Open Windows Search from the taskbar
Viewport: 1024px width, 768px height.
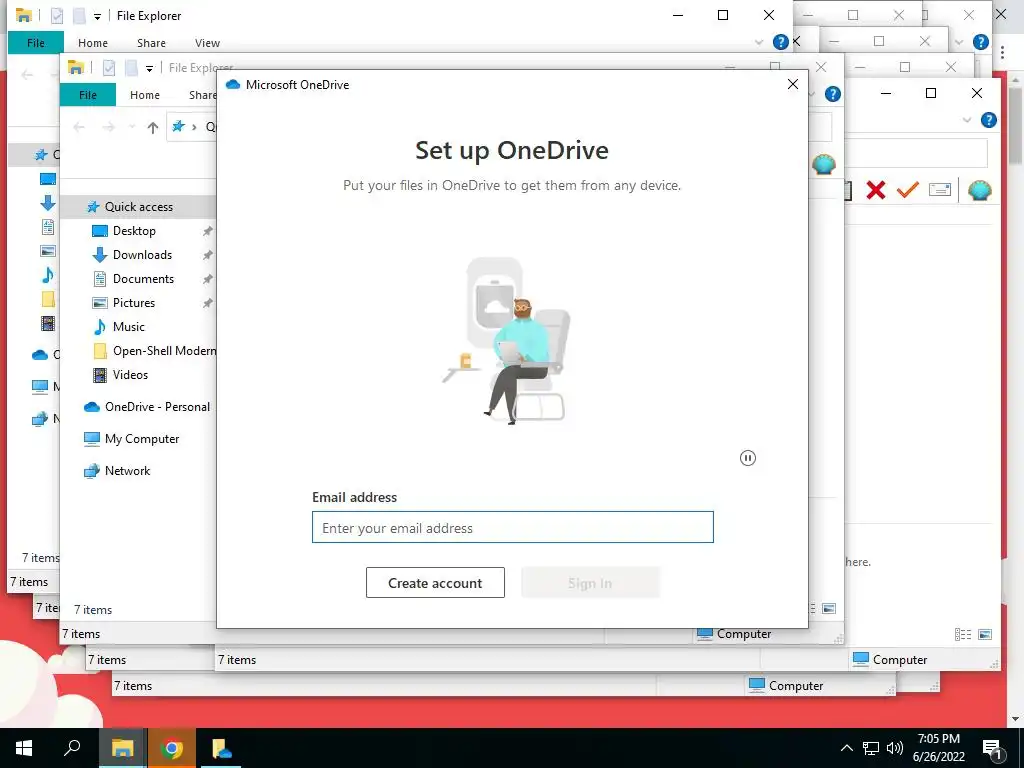72,748
